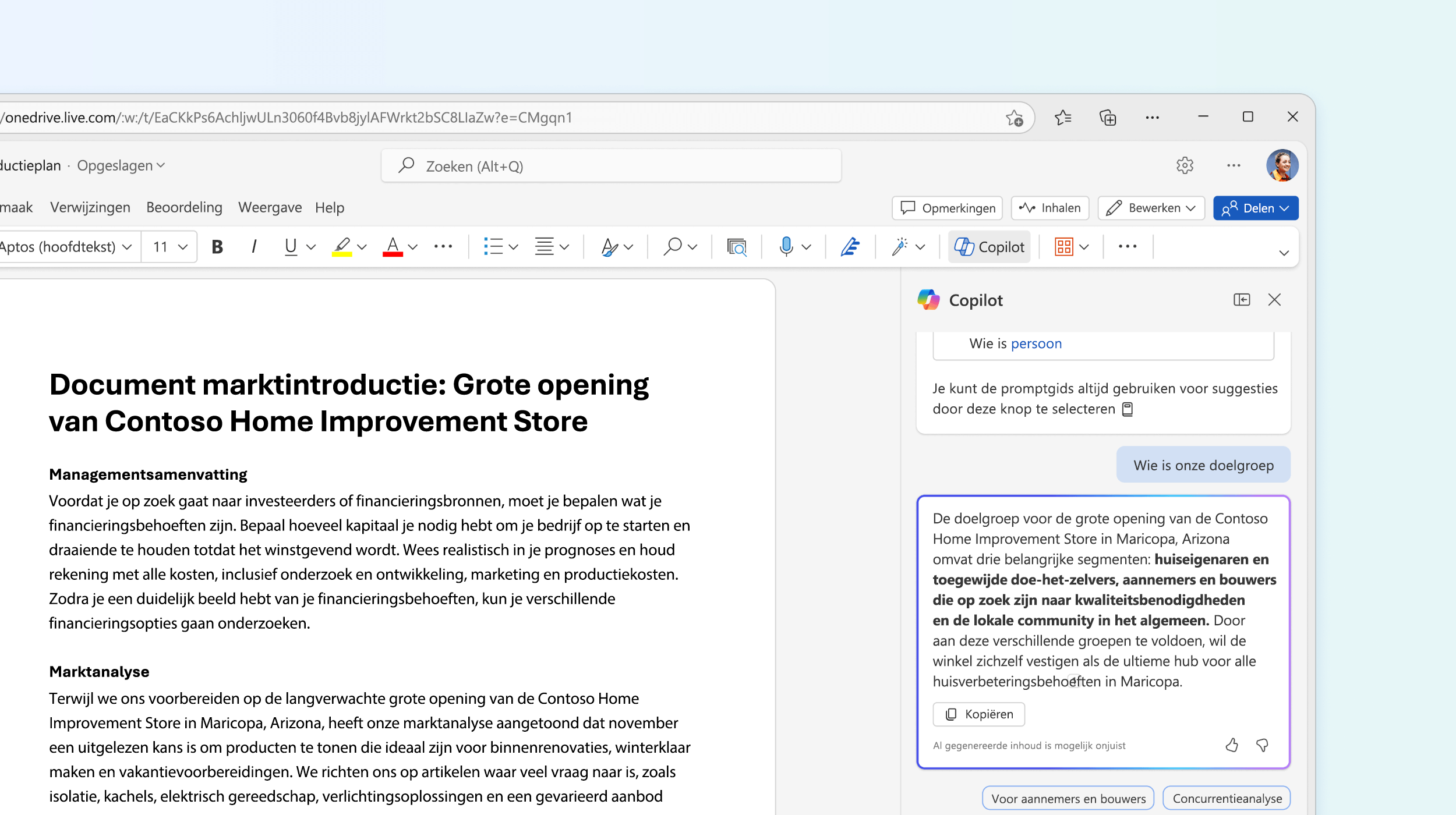Click the Opmerkingen button
Image resolution: width=1456 pixels, height=815 pixels.
click(948, 208)
